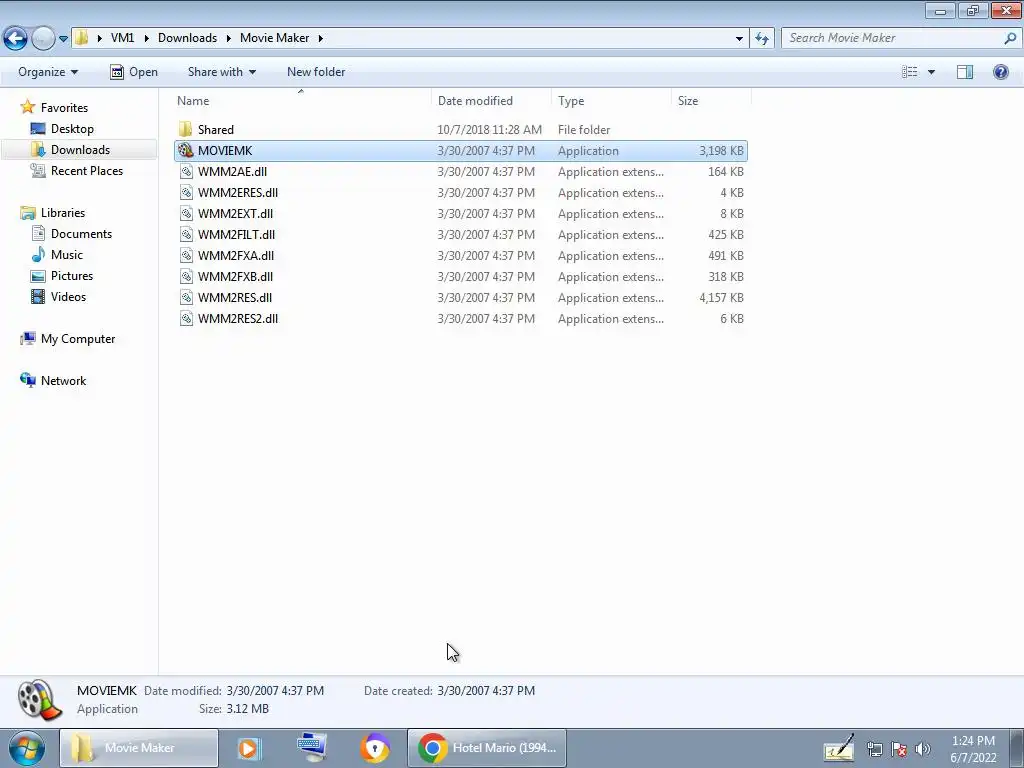
Task: Open the Music library
Action: pyautogui.click(x=57, y=255)
